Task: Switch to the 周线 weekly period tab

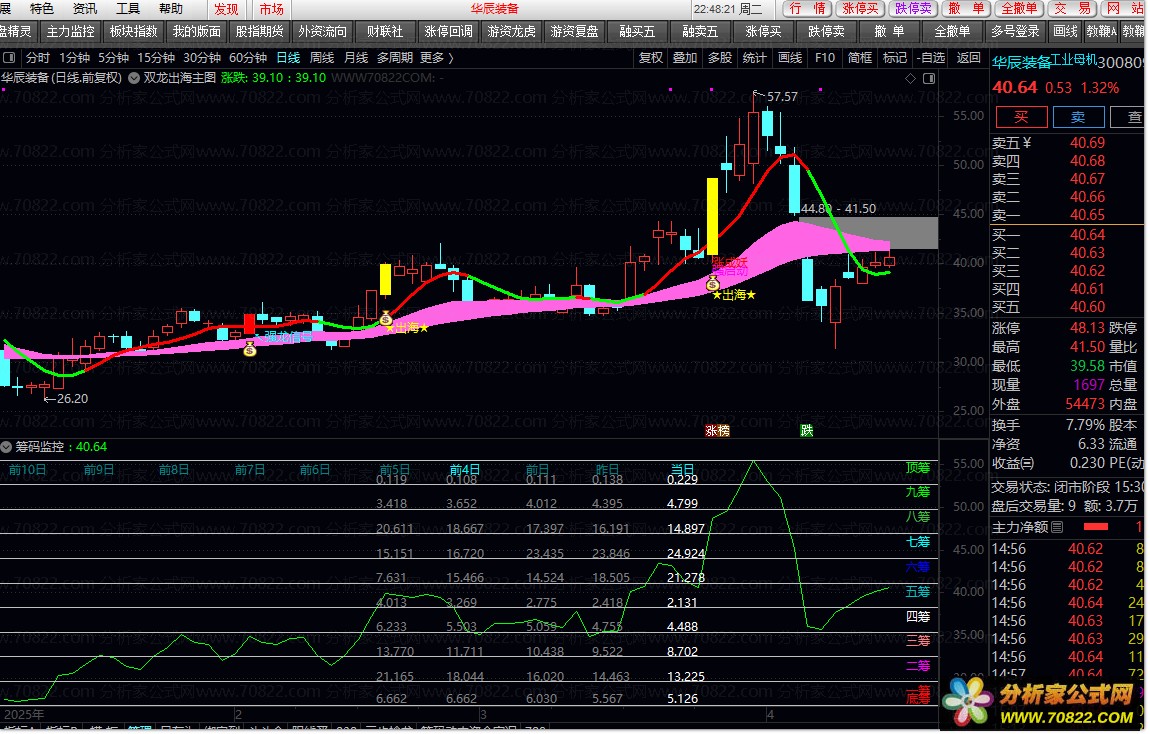Action: pyautogui.click(x=322, y=58)
